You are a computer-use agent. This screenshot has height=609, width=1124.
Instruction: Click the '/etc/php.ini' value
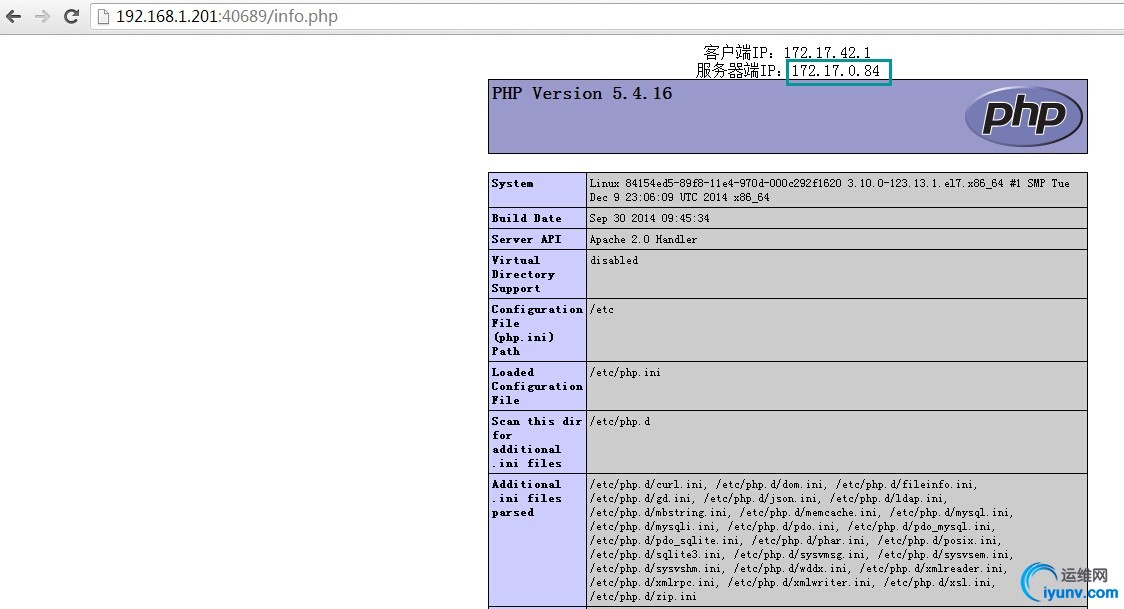[x=625, y=373]
